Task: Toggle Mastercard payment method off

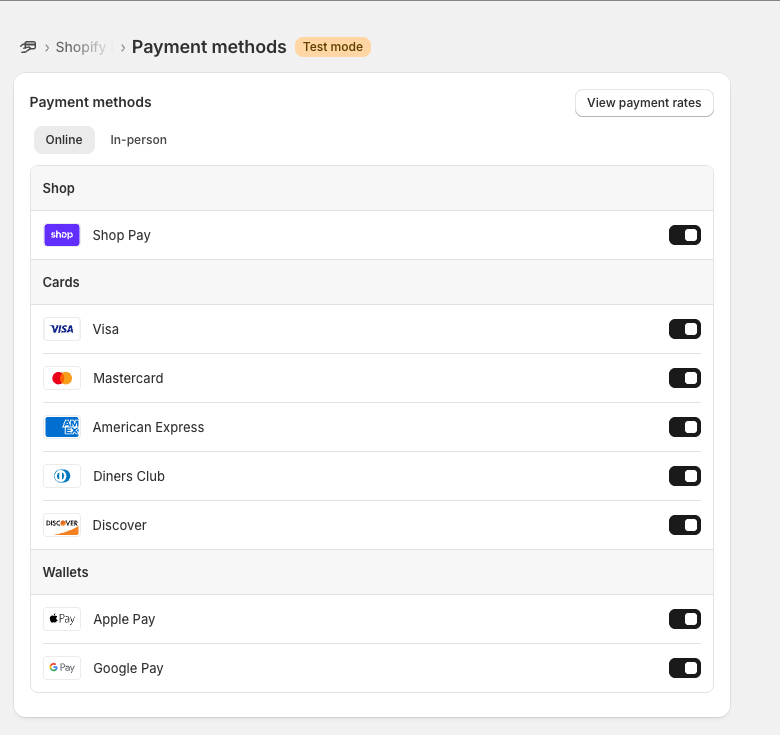Action: point(684,378)
